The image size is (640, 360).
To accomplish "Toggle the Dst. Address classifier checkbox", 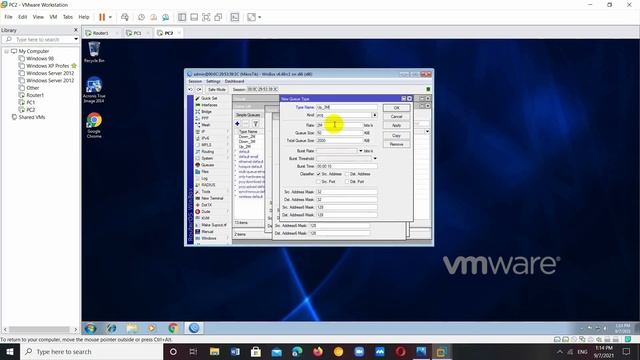I will point(347,174).
